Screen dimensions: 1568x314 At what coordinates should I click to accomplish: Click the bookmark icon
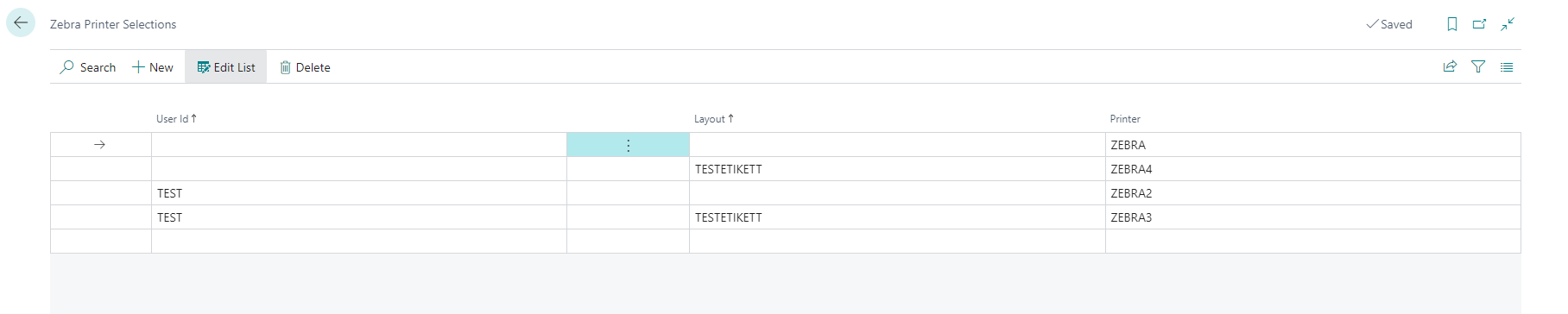1452,24
